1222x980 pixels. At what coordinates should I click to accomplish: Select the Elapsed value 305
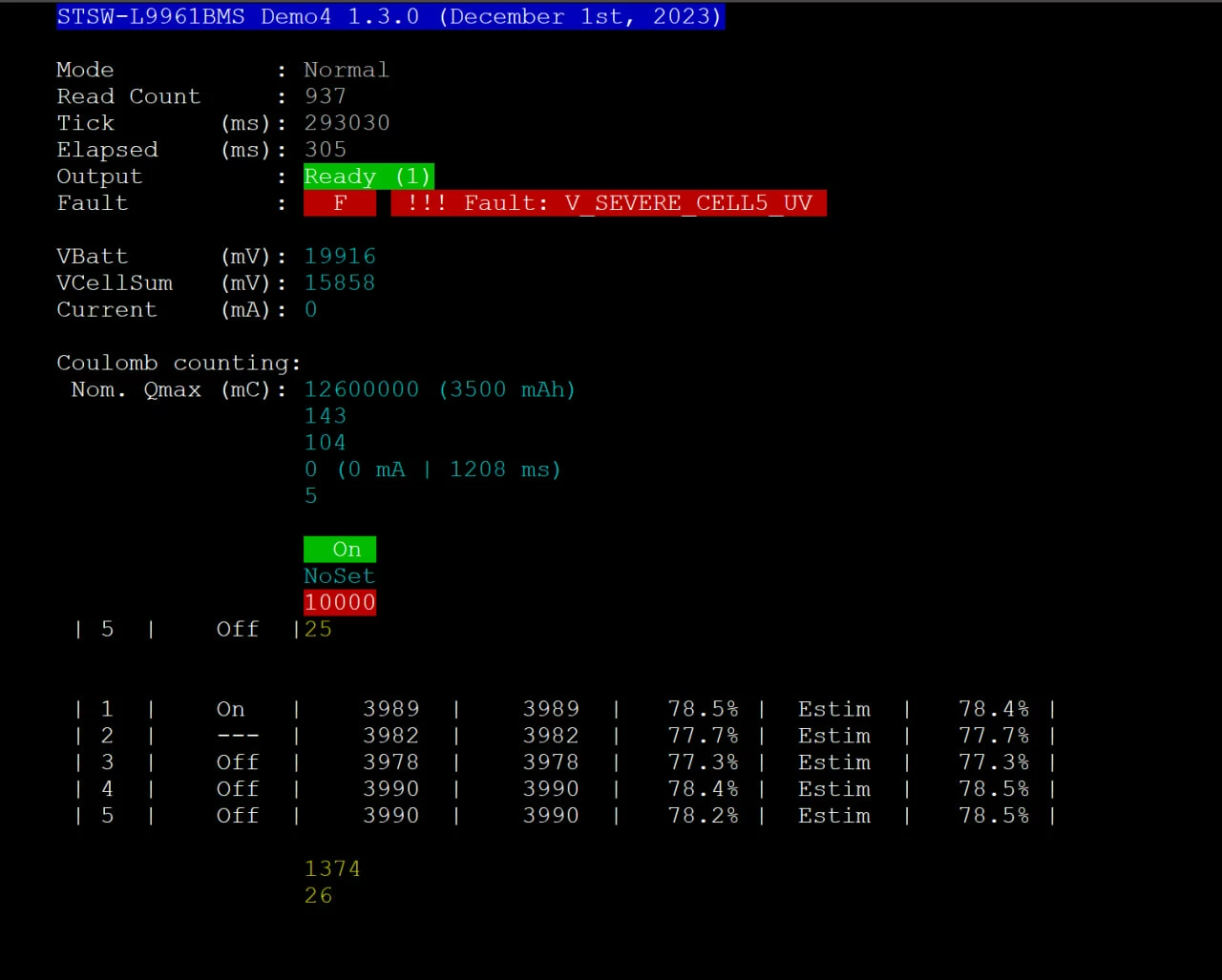(x=326, y=150)
